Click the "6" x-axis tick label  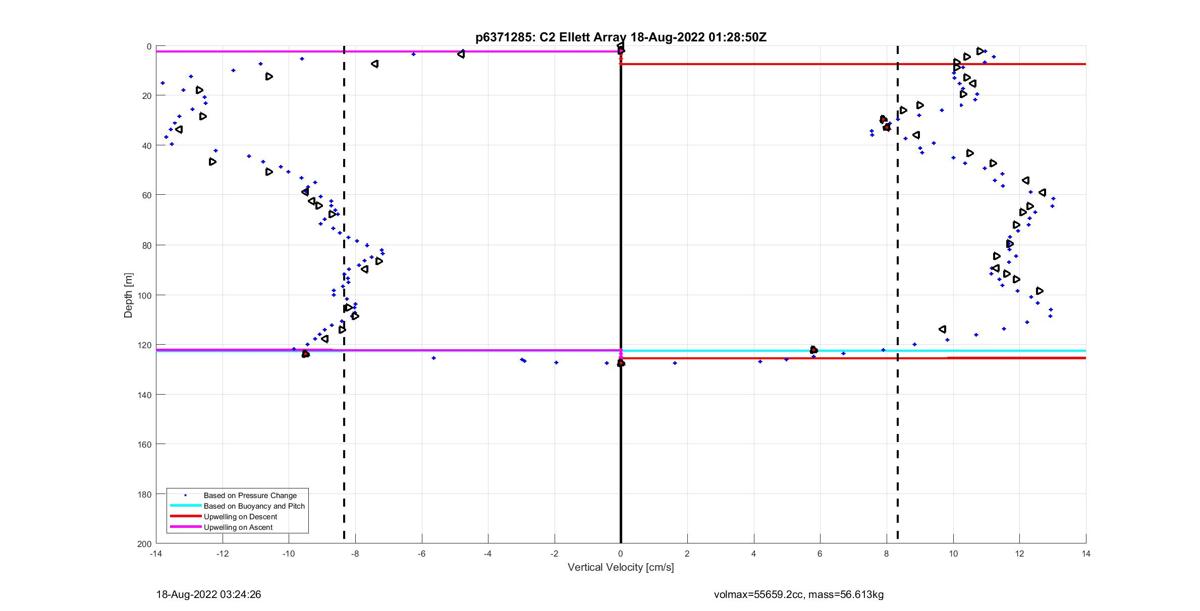[x=820, y=553]
